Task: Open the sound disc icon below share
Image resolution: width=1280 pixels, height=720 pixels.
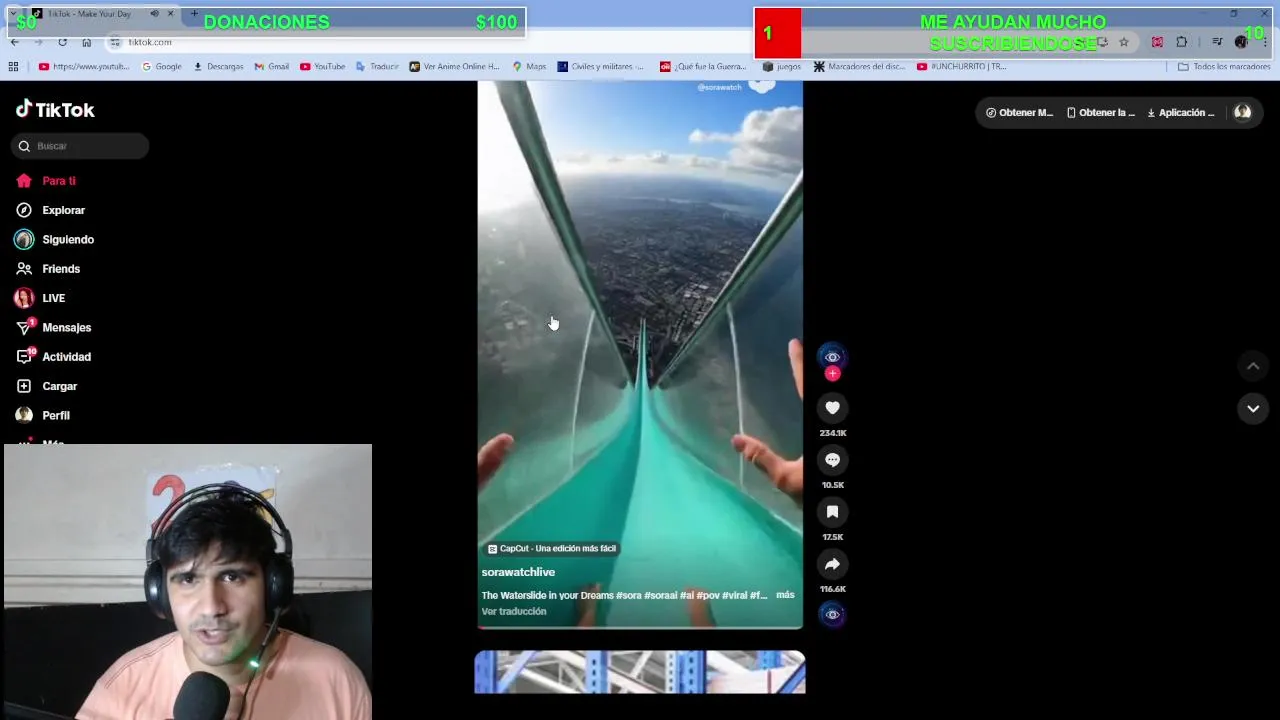Action: click(832, 614)
